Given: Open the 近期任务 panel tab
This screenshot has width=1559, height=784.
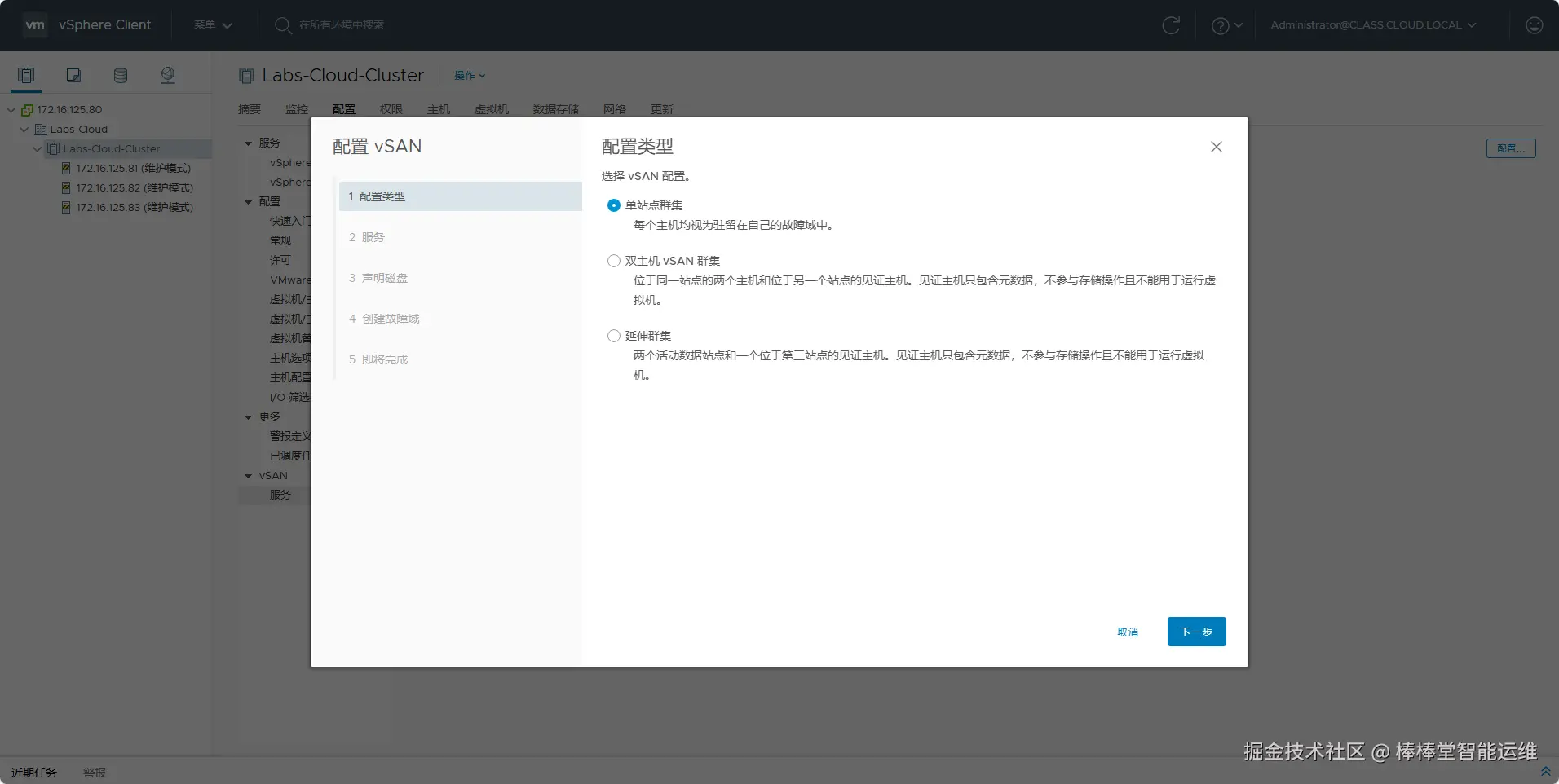Looking at the screenshot, I should (34, 773).
